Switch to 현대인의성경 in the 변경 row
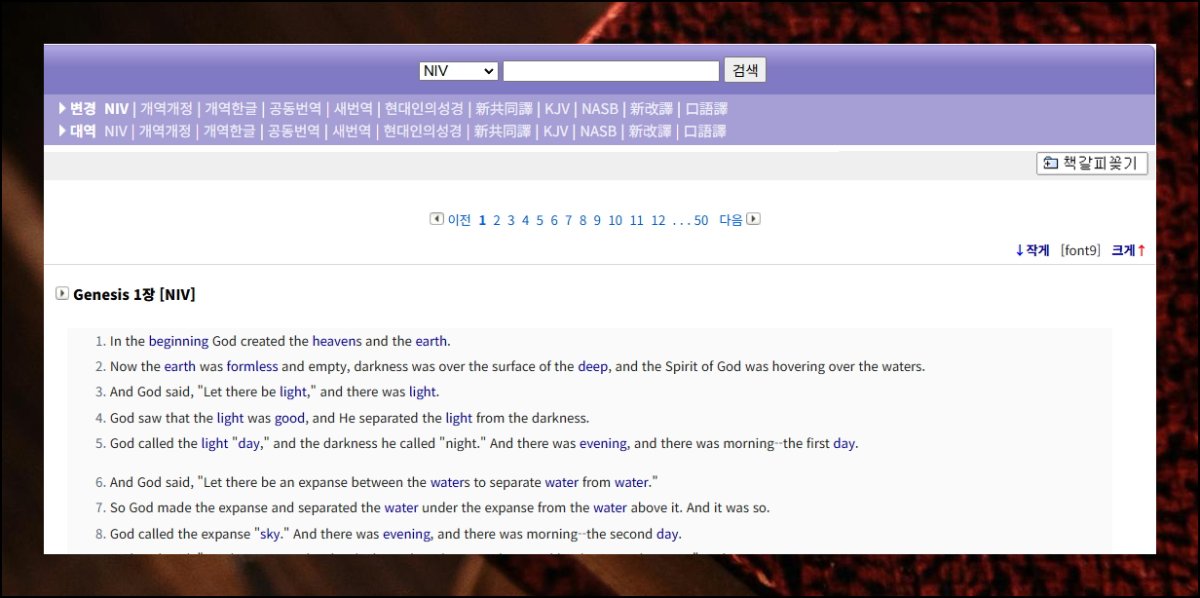The height and width of the screenshot is (598, 1200). 424,109
